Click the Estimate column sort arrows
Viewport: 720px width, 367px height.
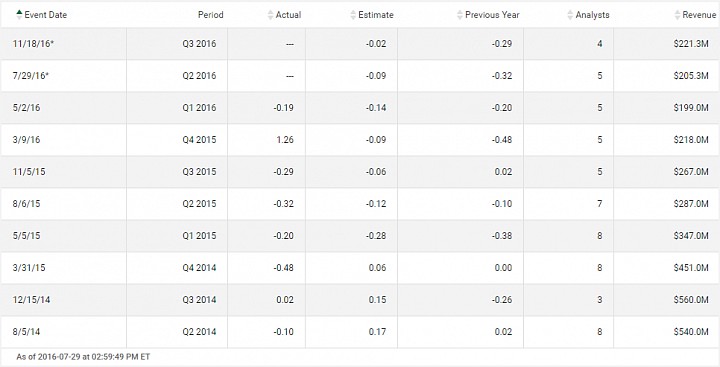coord(353,15)
